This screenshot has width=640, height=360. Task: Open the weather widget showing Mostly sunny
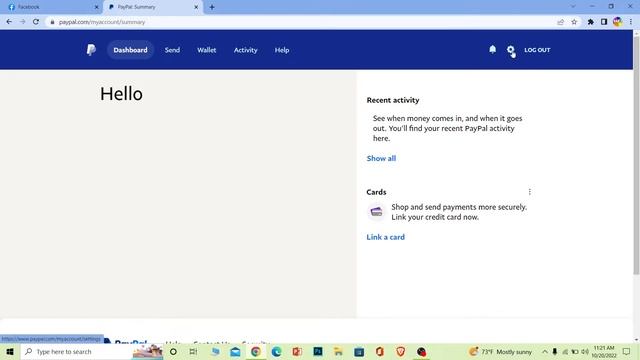[500, 351]
